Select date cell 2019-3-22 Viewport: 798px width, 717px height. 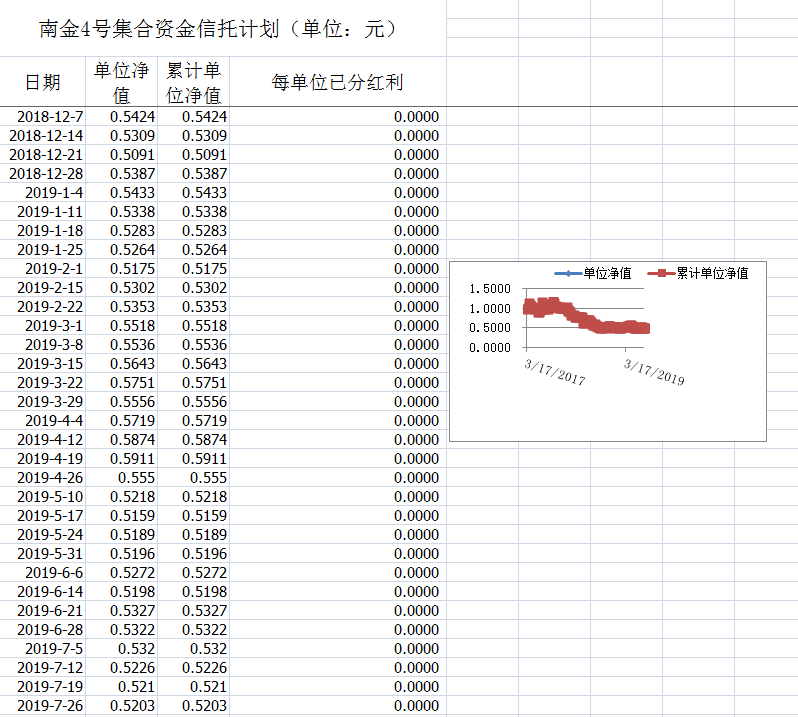coord(43,383)
